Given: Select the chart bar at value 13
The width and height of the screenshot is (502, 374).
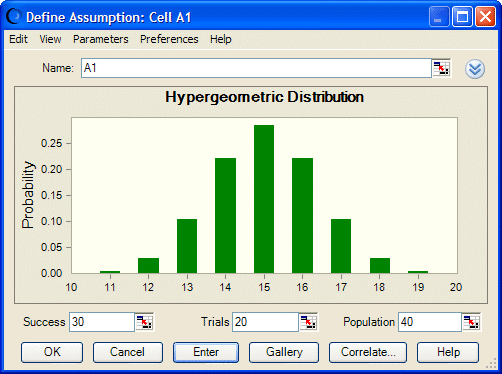Looking at the screenshot, I should tap(187, 246).
